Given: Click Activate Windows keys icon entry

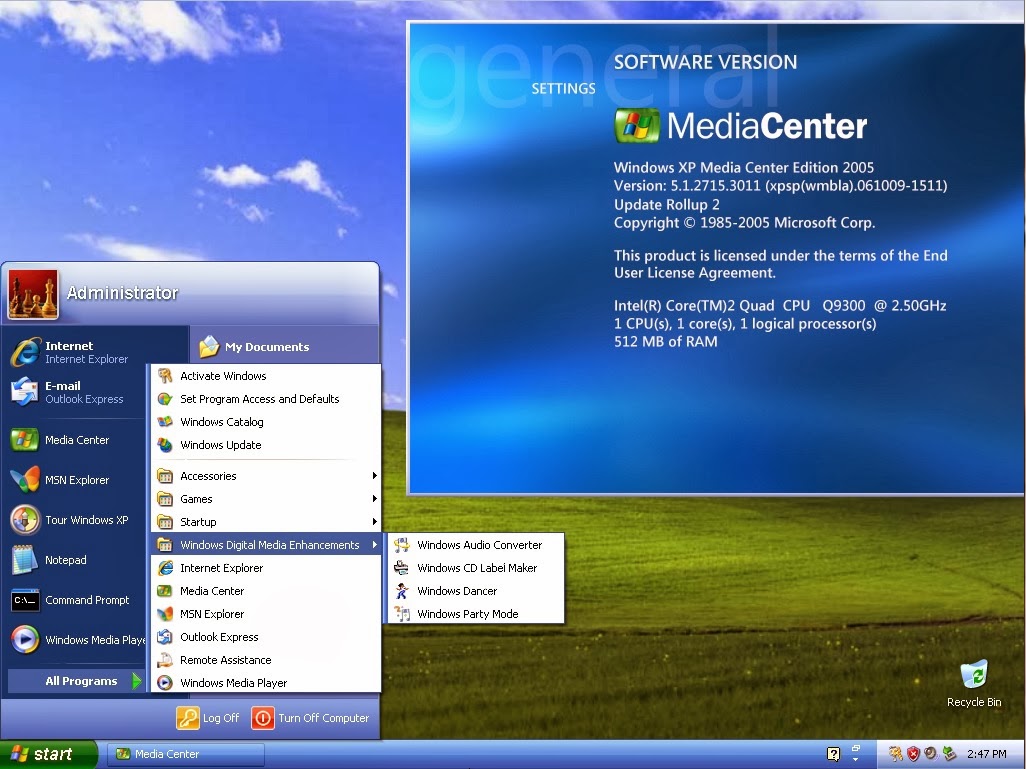Looking at the screenshot, I should coord(266,376).
